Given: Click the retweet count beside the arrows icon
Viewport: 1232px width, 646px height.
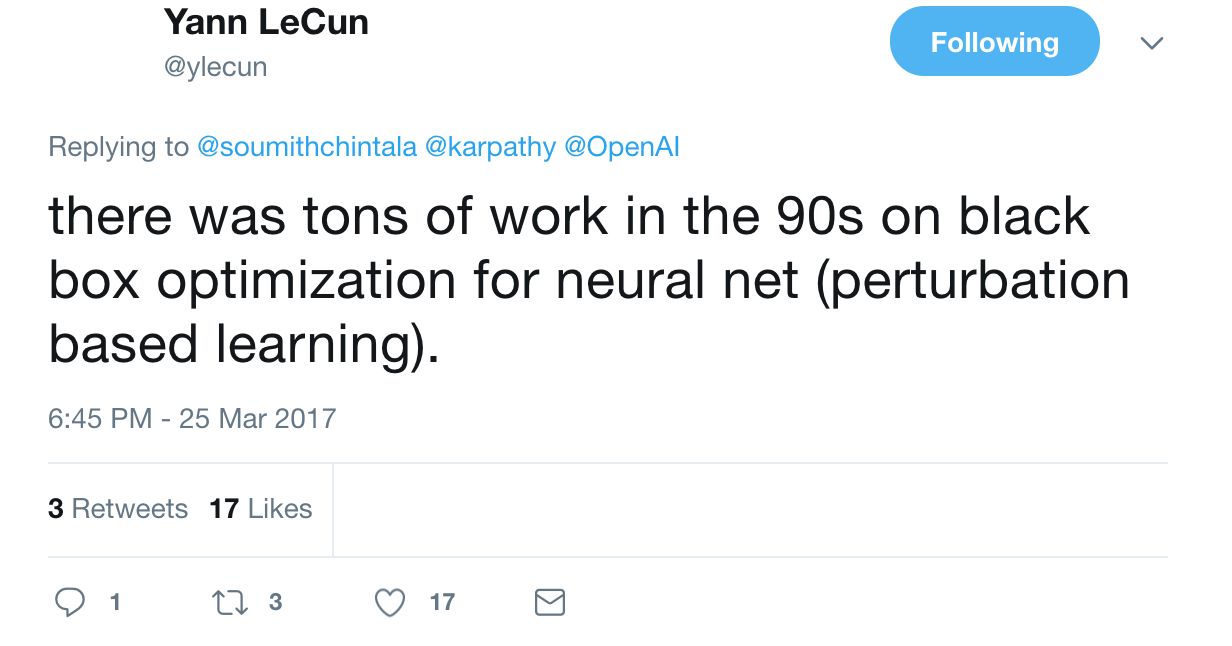Looking at the screenshot, I should click(275, 602).
